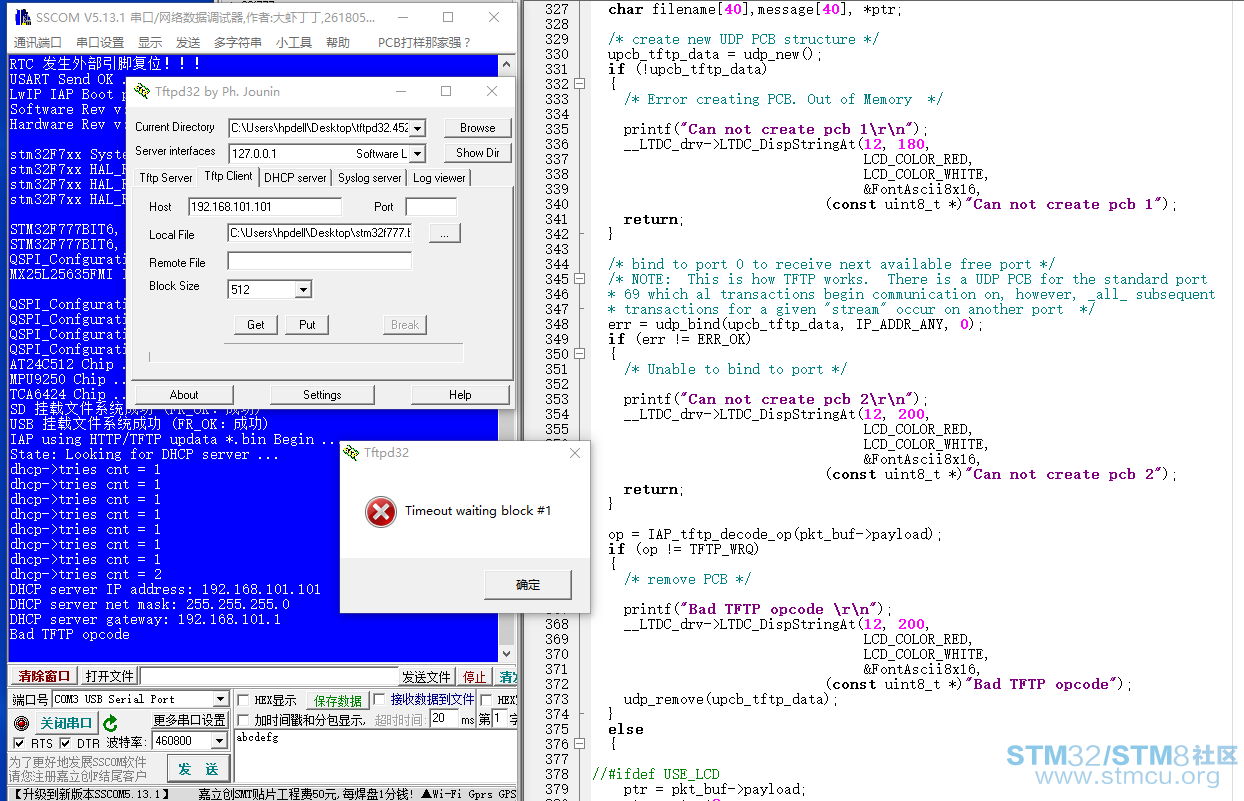Click the 停止 button
Image resolution: width=1244 pixels, height=801 pixels.
tap(475, 676)
